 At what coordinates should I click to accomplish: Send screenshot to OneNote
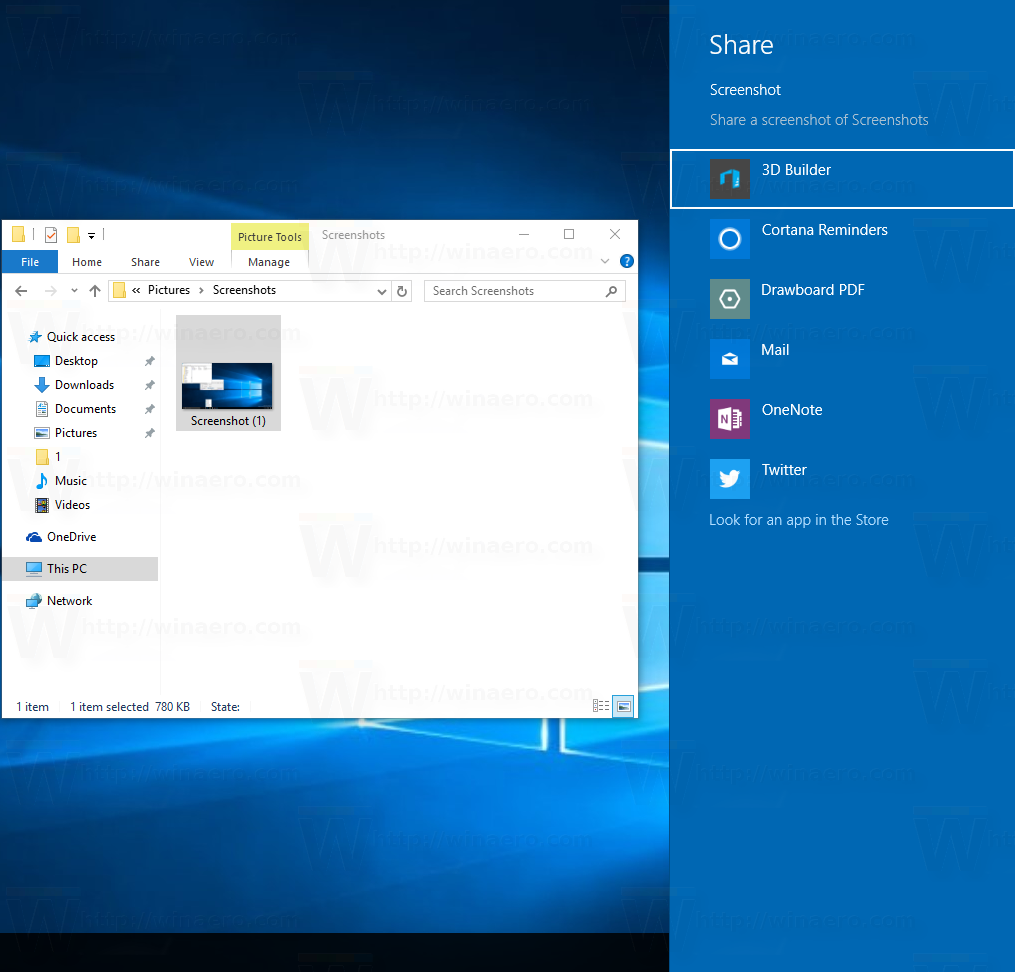pyautogui.click(x=842, y=419)
